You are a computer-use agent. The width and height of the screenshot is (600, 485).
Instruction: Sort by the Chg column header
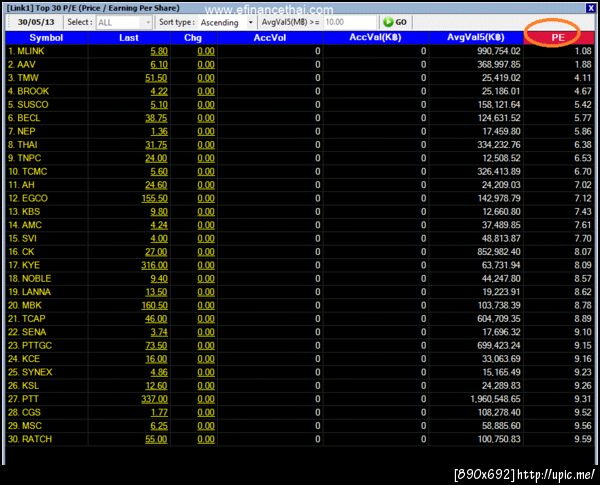coord(193,38)
